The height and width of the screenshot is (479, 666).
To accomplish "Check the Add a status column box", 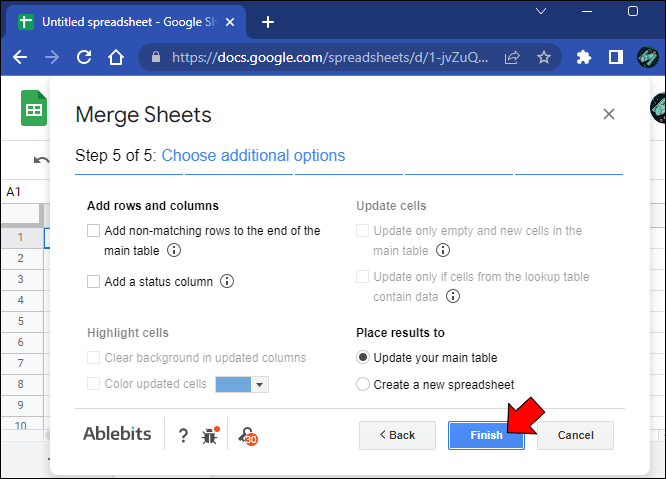I will (94, 282).
